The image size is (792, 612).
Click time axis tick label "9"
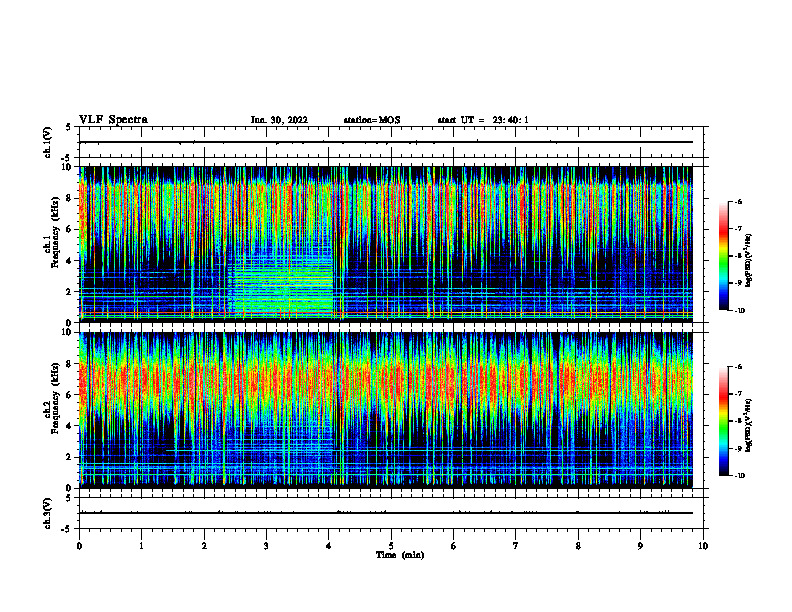640,546
